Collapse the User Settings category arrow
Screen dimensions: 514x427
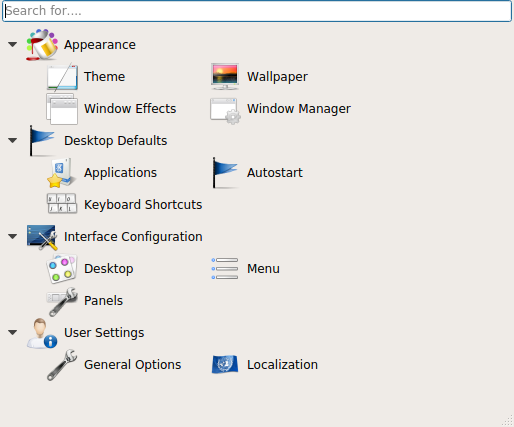tap(13, 332)
